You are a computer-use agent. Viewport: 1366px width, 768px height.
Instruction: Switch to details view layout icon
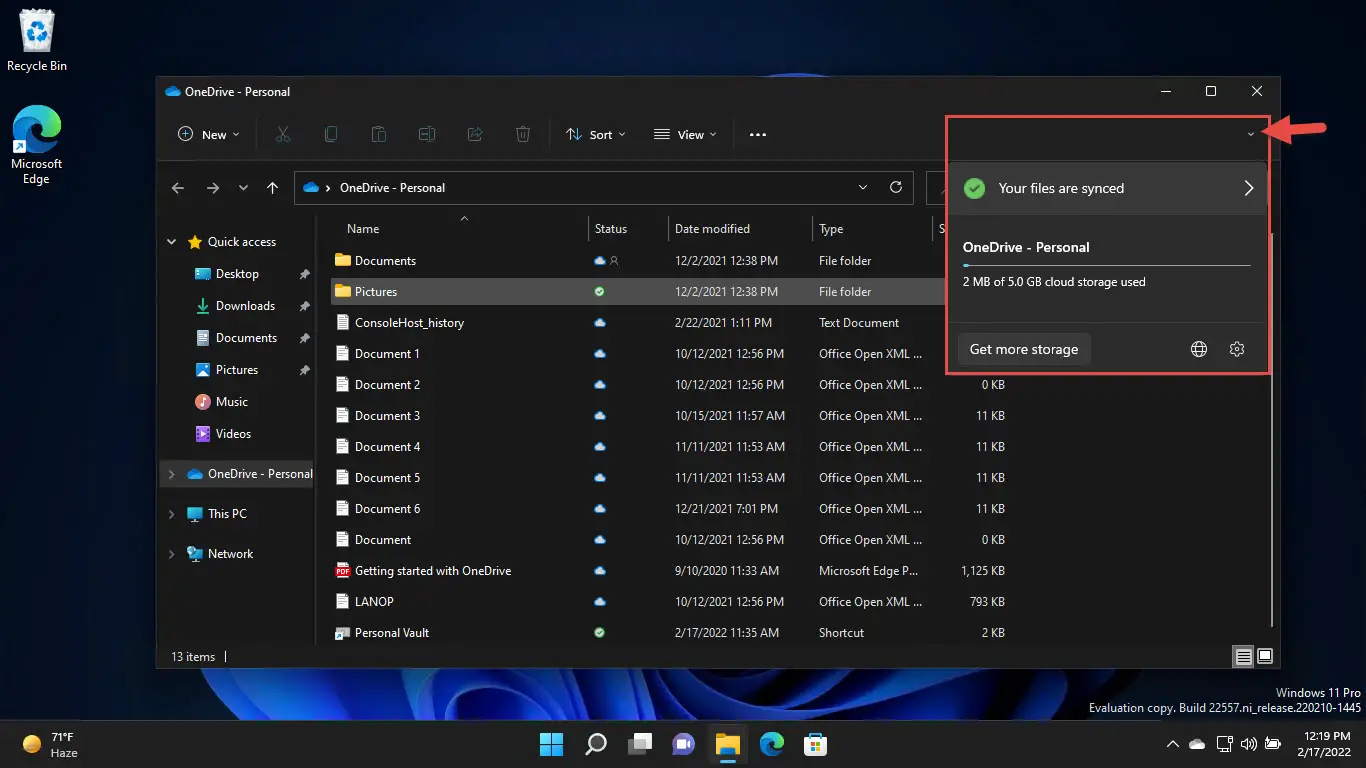tap(1244, 657)
